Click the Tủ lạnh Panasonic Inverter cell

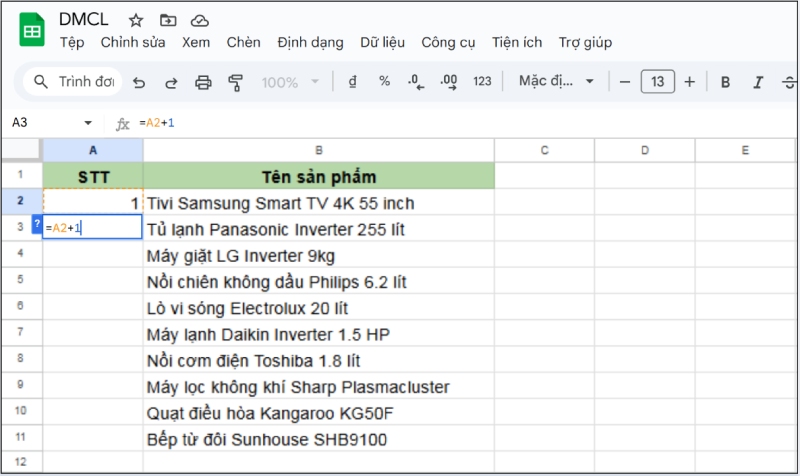coord(319,228)
